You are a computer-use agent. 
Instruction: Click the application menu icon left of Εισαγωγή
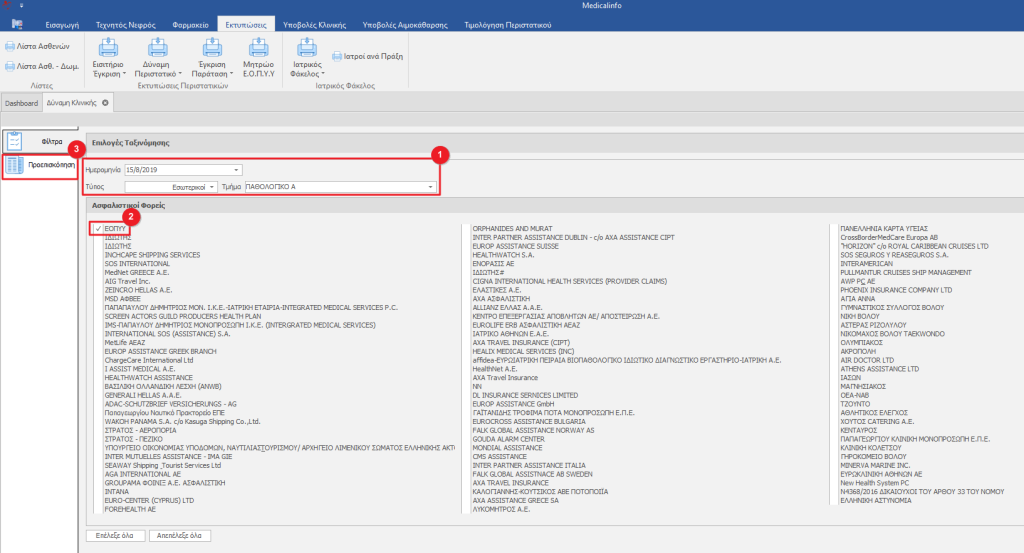pos(18,23)
